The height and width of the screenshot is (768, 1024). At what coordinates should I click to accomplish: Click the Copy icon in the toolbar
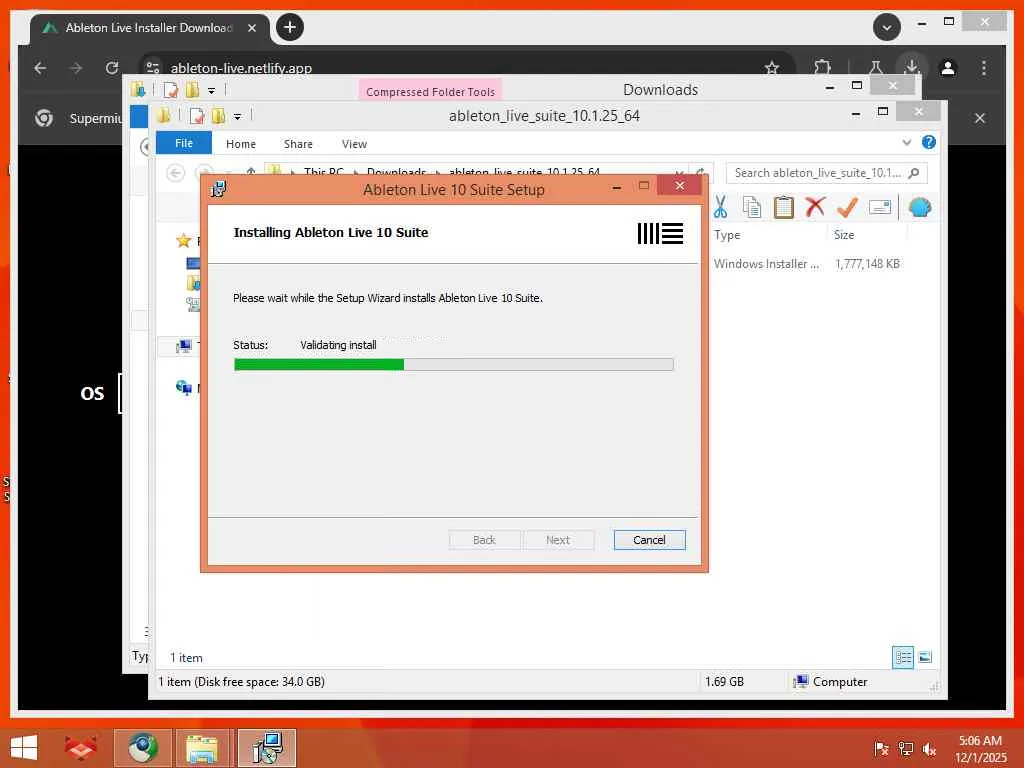(752, 207)
